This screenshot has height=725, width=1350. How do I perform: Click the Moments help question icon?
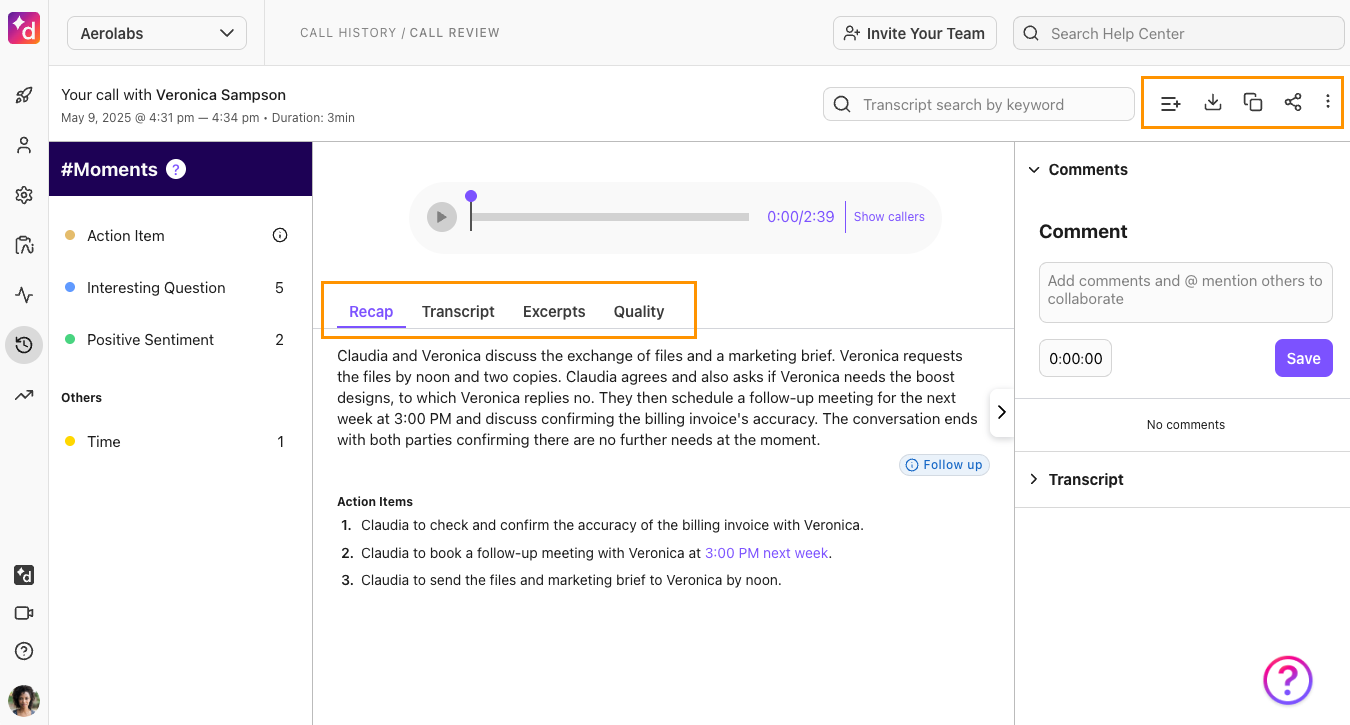(176, 169)
